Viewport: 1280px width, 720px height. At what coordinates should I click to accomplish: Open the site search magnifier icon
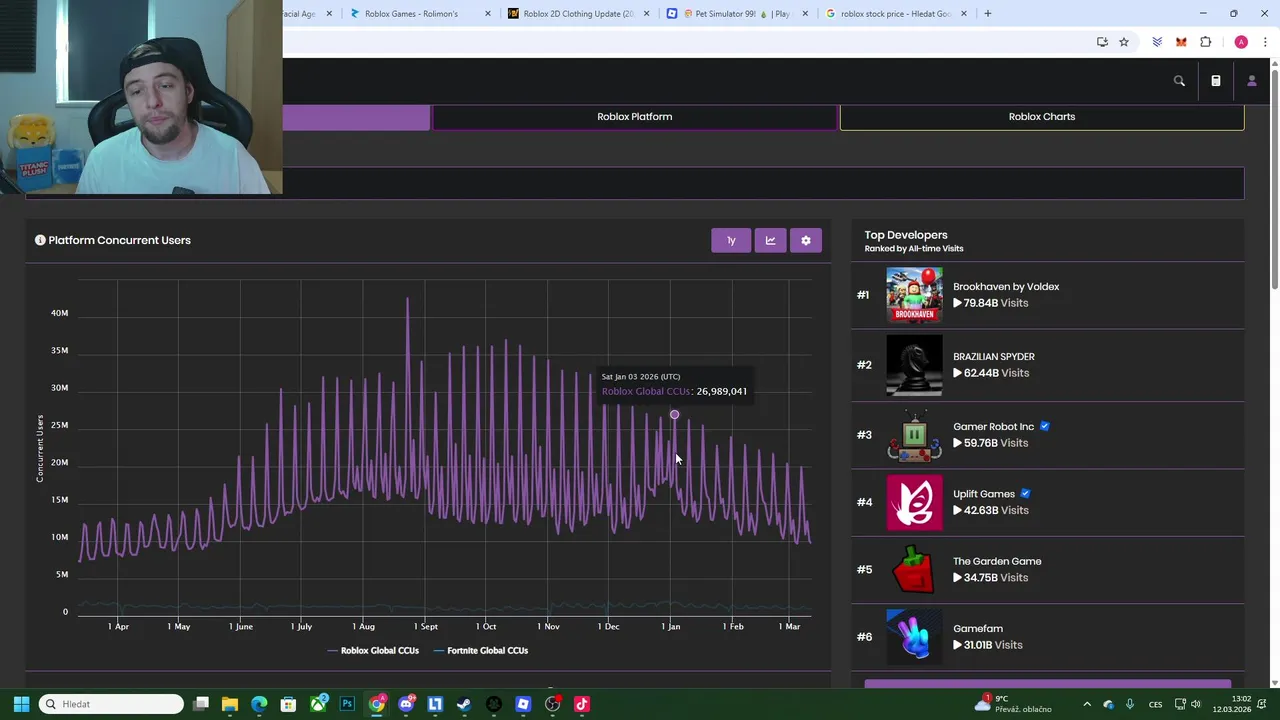tap(1179, 81)
